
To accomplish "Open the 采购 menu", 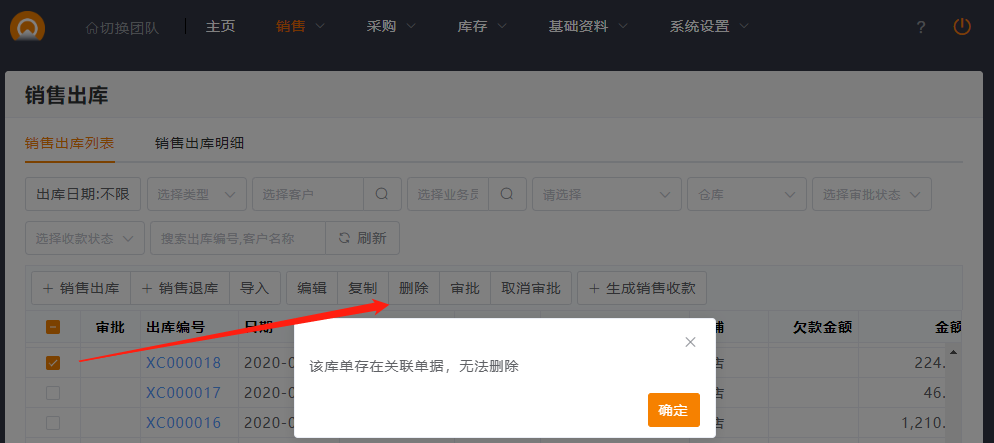I will tap(391, 26).
